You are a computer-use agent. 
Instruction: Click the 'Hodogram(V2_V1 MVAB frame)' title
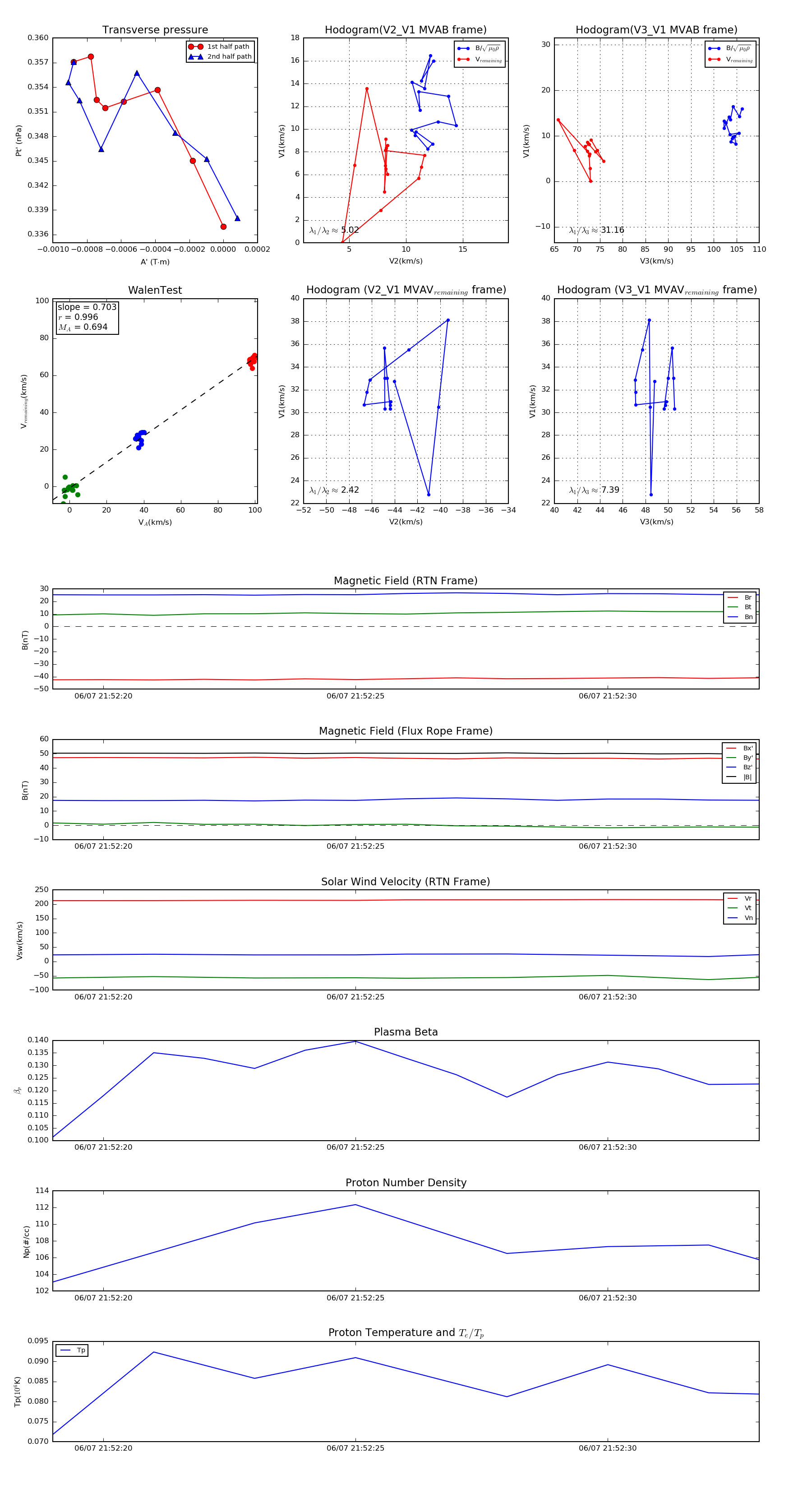point(406,30)
